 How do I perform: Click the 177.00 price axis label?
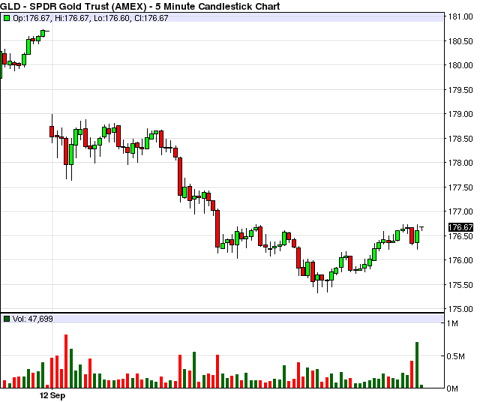(x=460, y=212)
